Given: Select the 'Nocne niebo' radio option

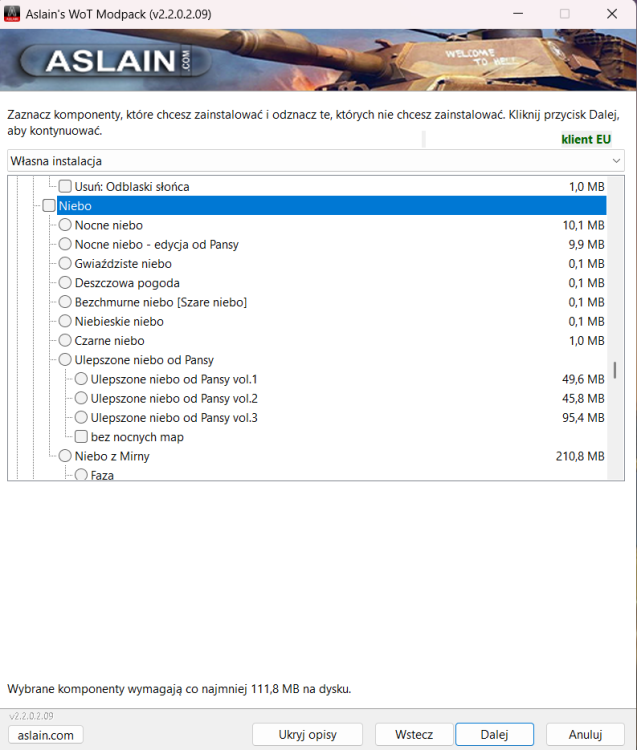Looking at the screenshot, I should point(65,225).
